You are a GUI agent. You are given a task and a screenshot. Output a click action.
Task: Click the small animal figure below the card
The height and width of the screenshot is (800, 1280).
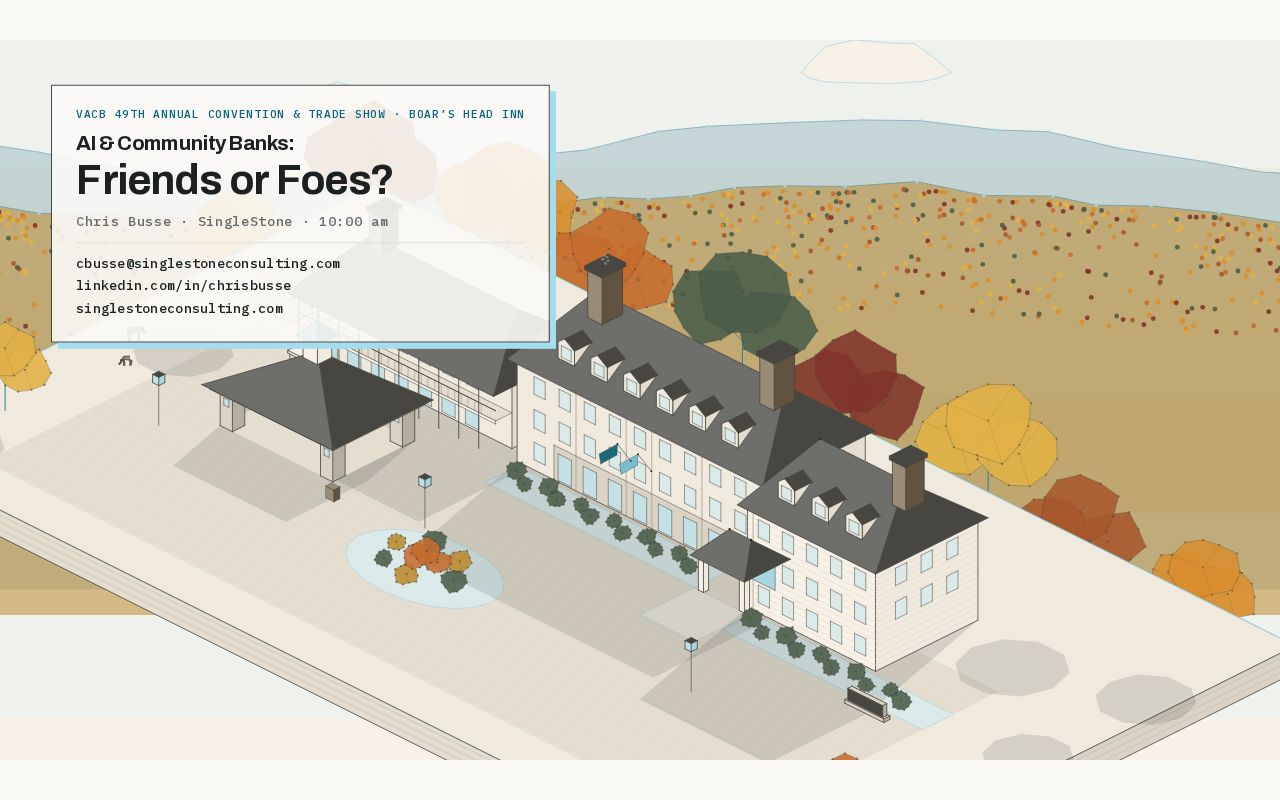tap(125, 360)
